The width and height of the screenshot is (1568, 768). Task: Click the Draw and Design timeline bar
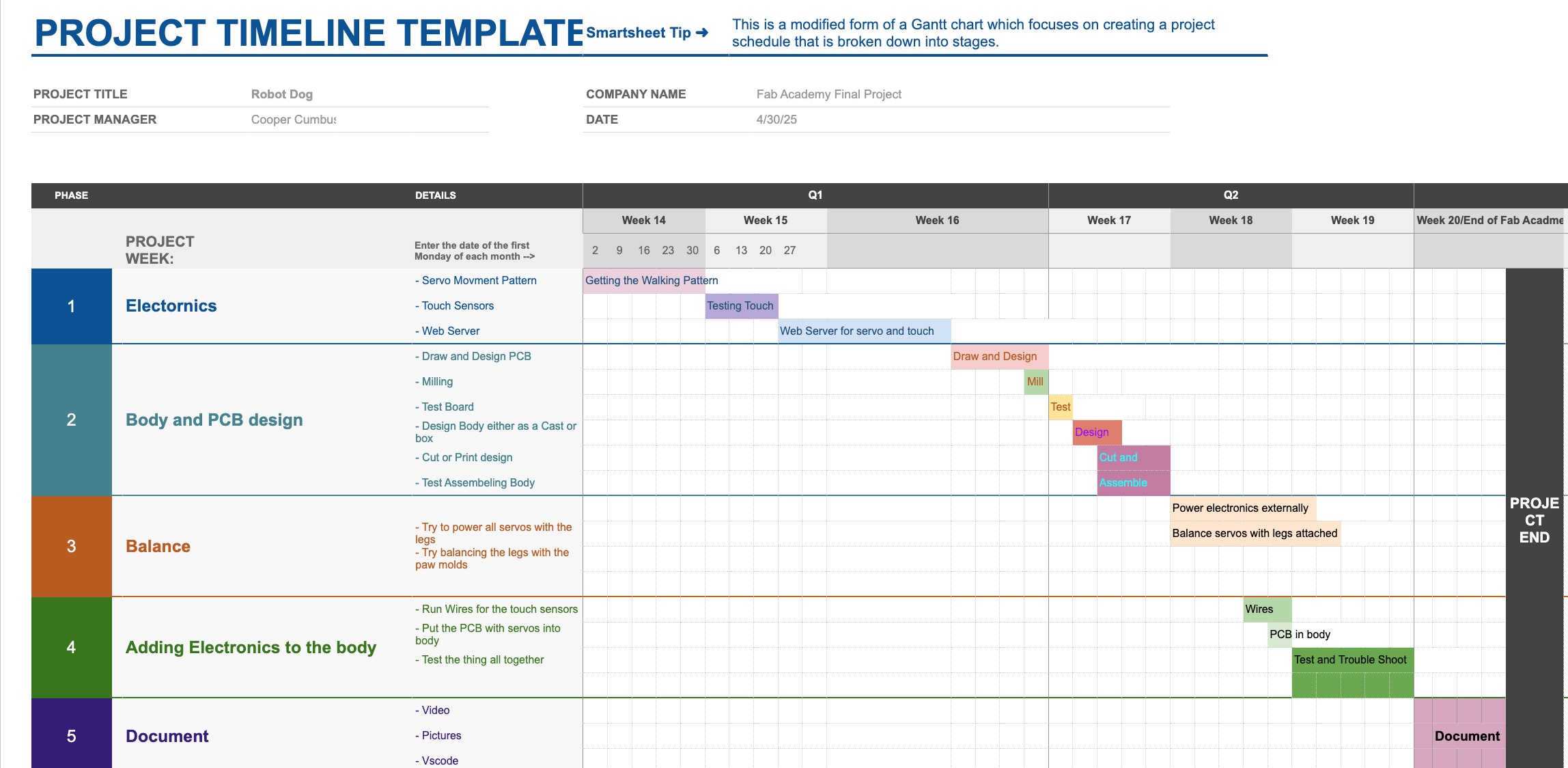(998, 357)
